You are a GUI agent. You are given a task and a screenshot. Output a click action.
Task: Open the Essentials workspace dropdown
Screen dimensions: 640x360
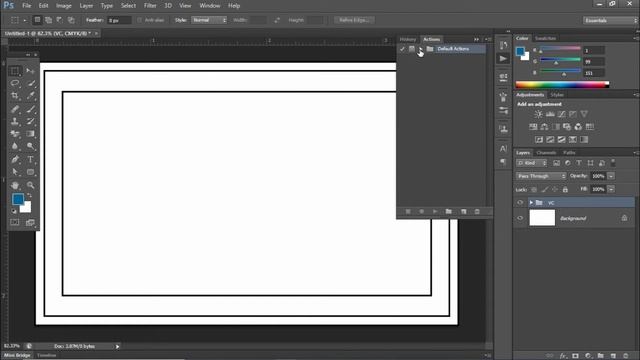click(610, 20)
